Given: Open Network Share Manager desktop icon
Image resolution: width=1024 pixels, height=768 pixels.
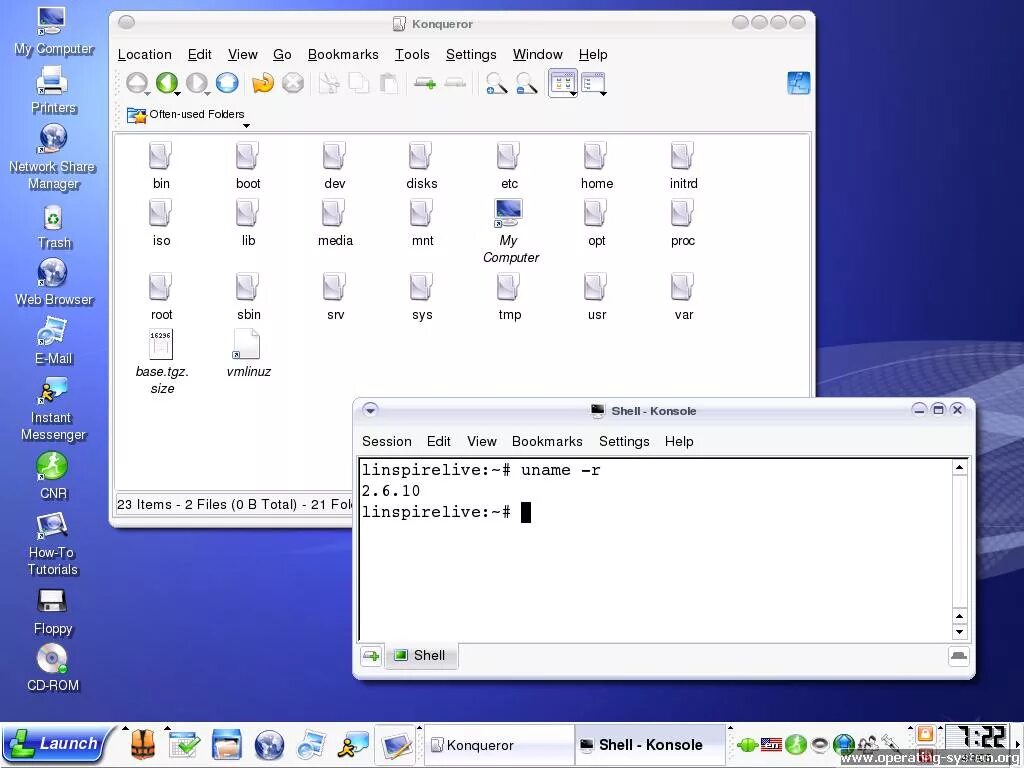Looking at the screenshot, I should click(x=52, y=157).
